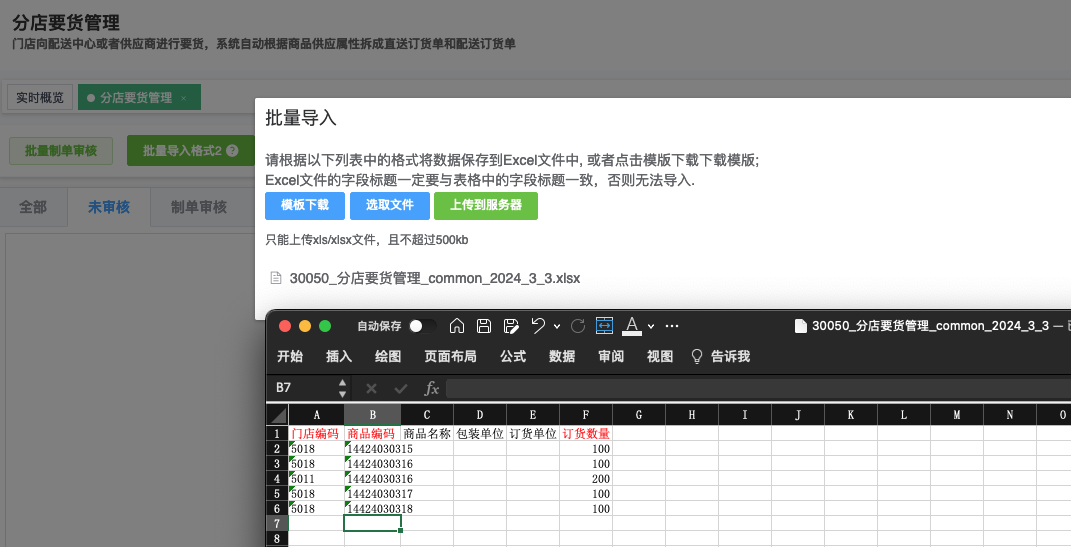This screenshot has height=547, width=1071.
Task: Select cell F4 containing 200
Action: [x=585, y=479]
